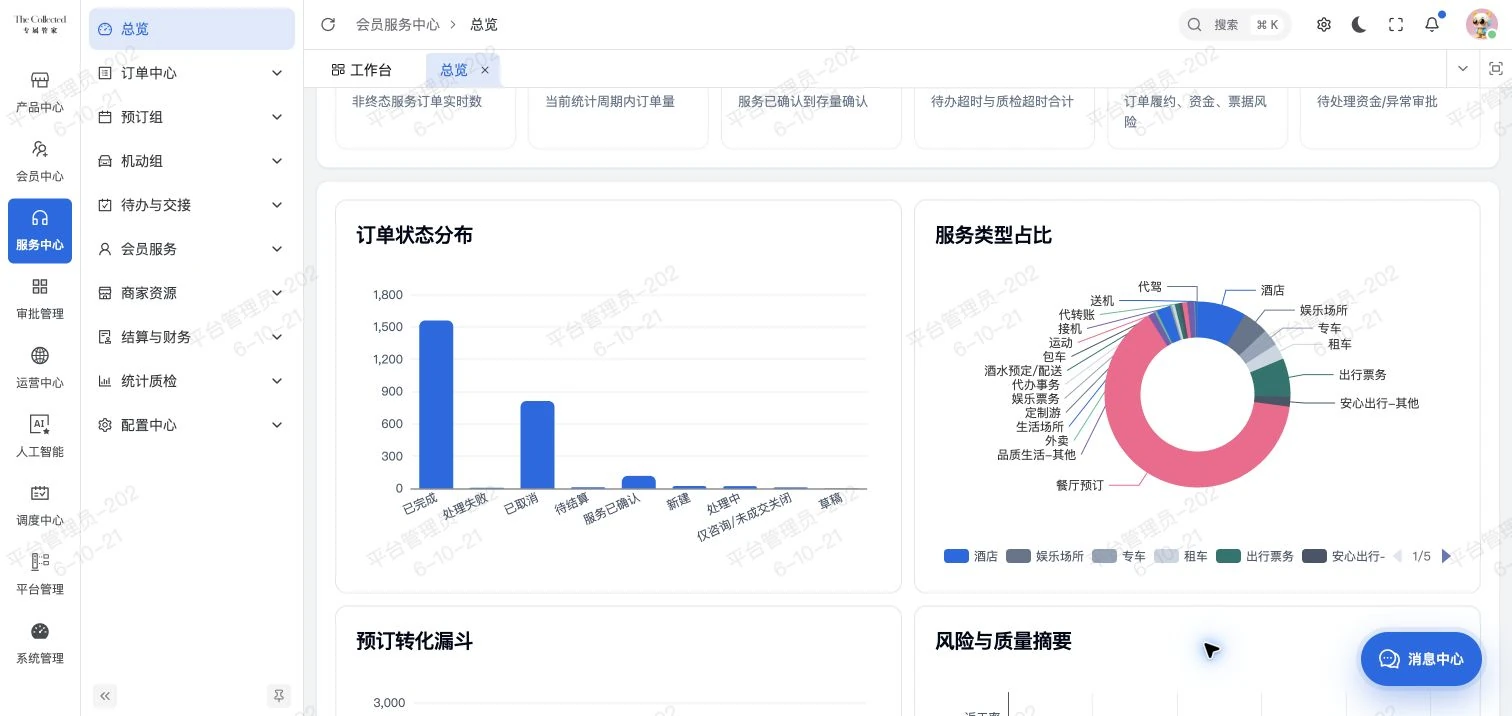Expand 预订组 menu
Image resolution: width=1512 pixels, height=716 pixels.
[x=192, y=117]
